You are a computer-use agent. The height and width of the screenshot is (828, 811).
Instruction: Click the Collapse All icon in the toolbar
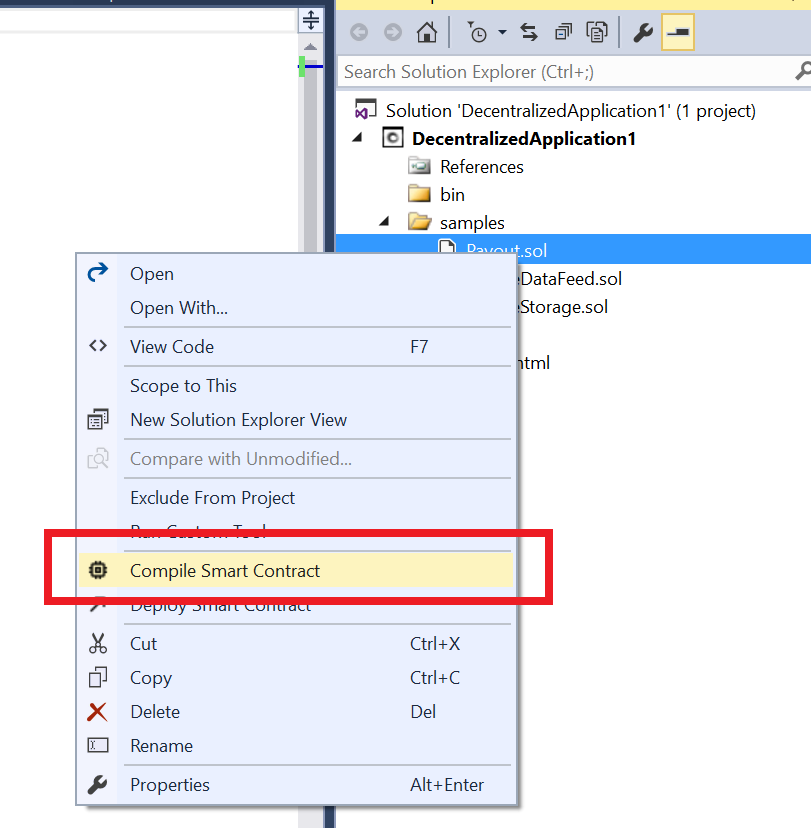[562, 32]
